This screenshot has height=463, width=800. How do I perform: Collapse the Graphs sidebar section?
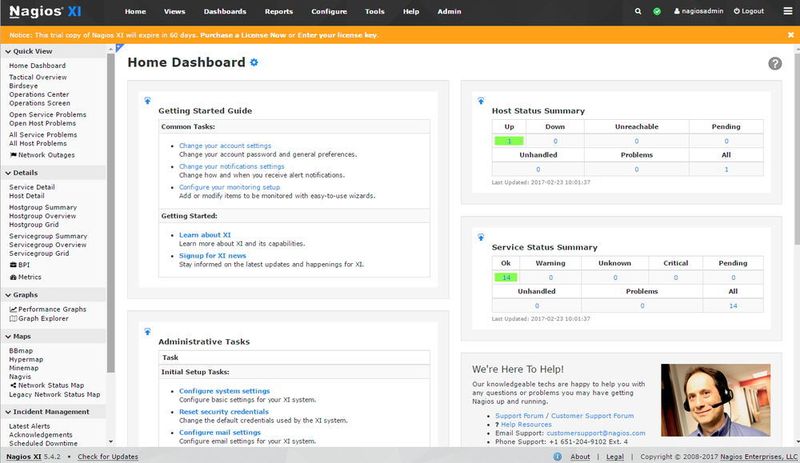point(21,295)
